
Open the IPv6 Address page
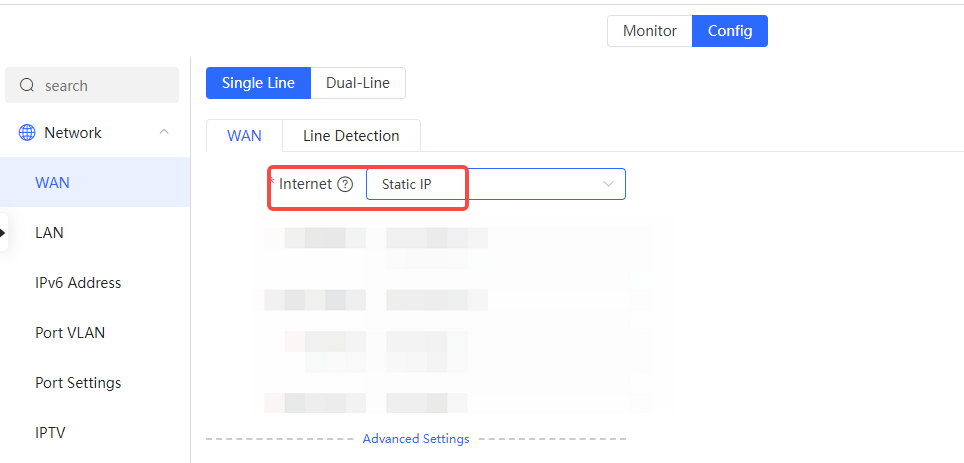pyautogui.click(x=78, y=283)
